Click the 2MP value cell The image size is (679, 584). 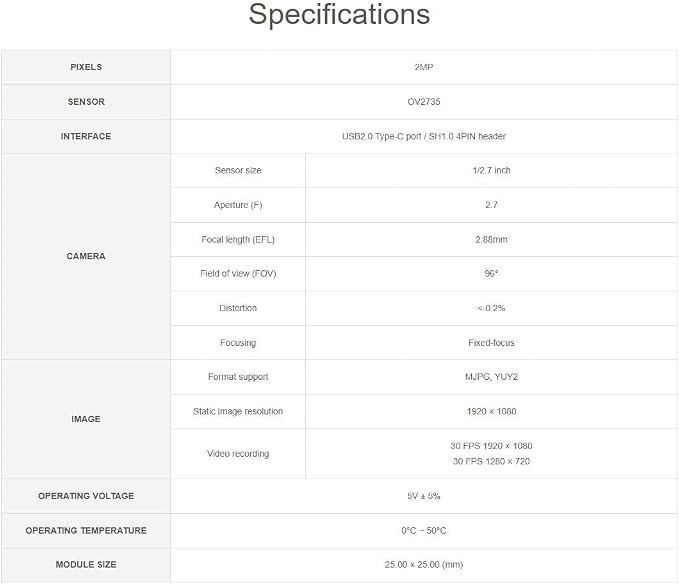click(424, 67)
